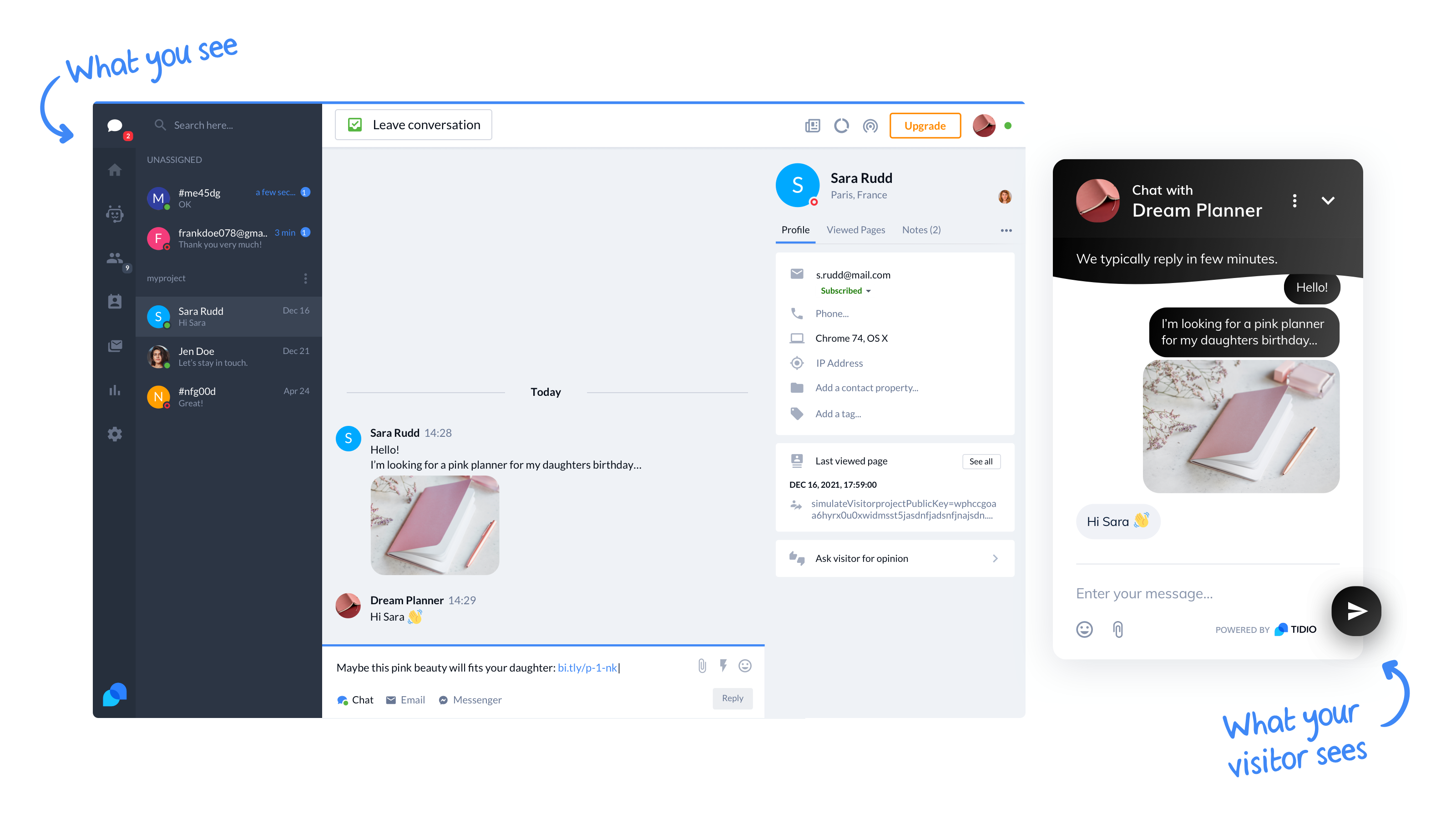Click the visitor tracking icon in sidebar
Viewport: 1456px width, 819px height.
tap(115, 261)
